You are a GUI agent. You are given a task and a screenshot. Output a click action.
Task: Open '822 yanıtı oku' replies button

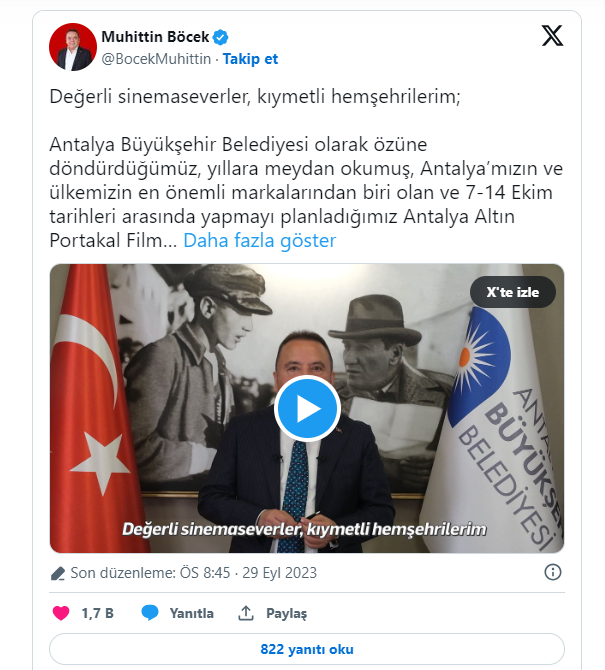coord(307,649)
